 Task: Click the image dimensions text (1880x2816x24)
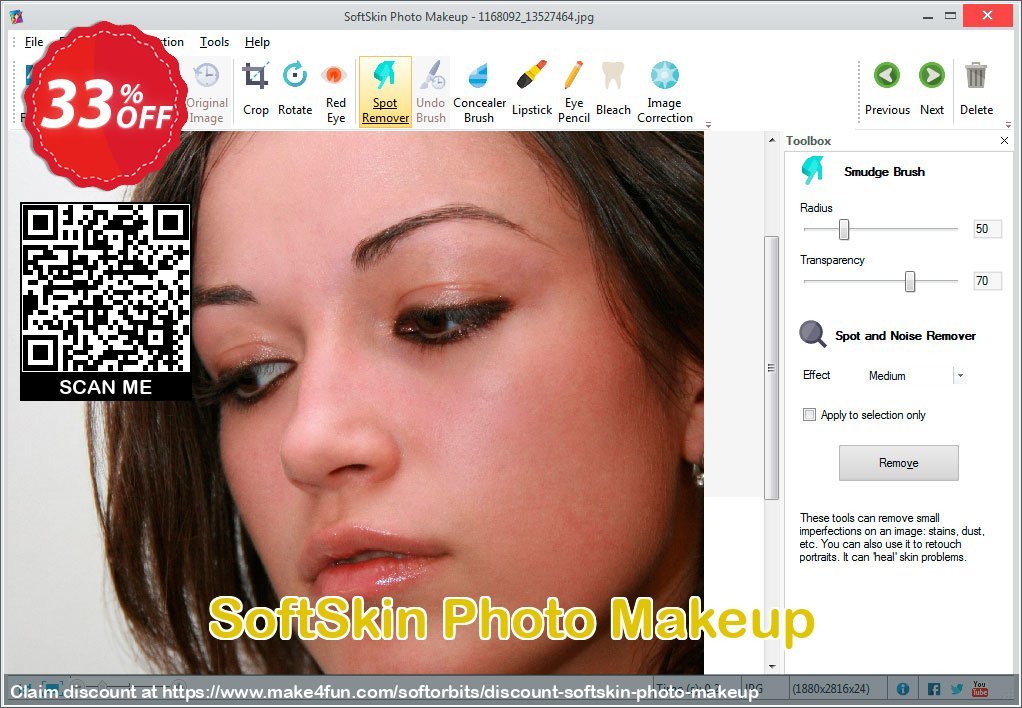(x=831, y=688)
